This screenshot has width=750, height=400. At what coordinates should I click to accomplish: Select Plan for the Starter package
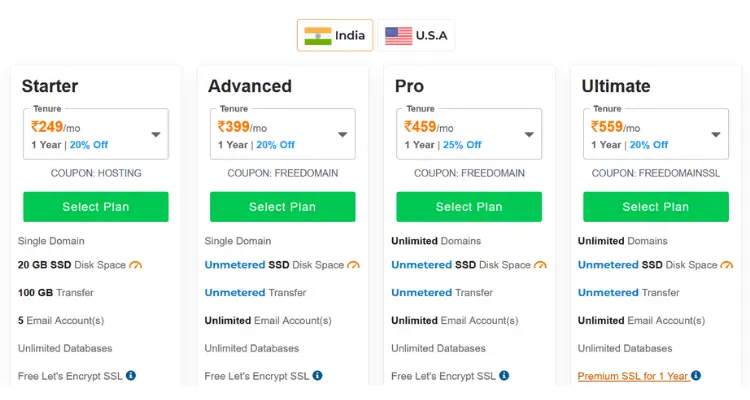pyautogui.click(x=96, y=207)
